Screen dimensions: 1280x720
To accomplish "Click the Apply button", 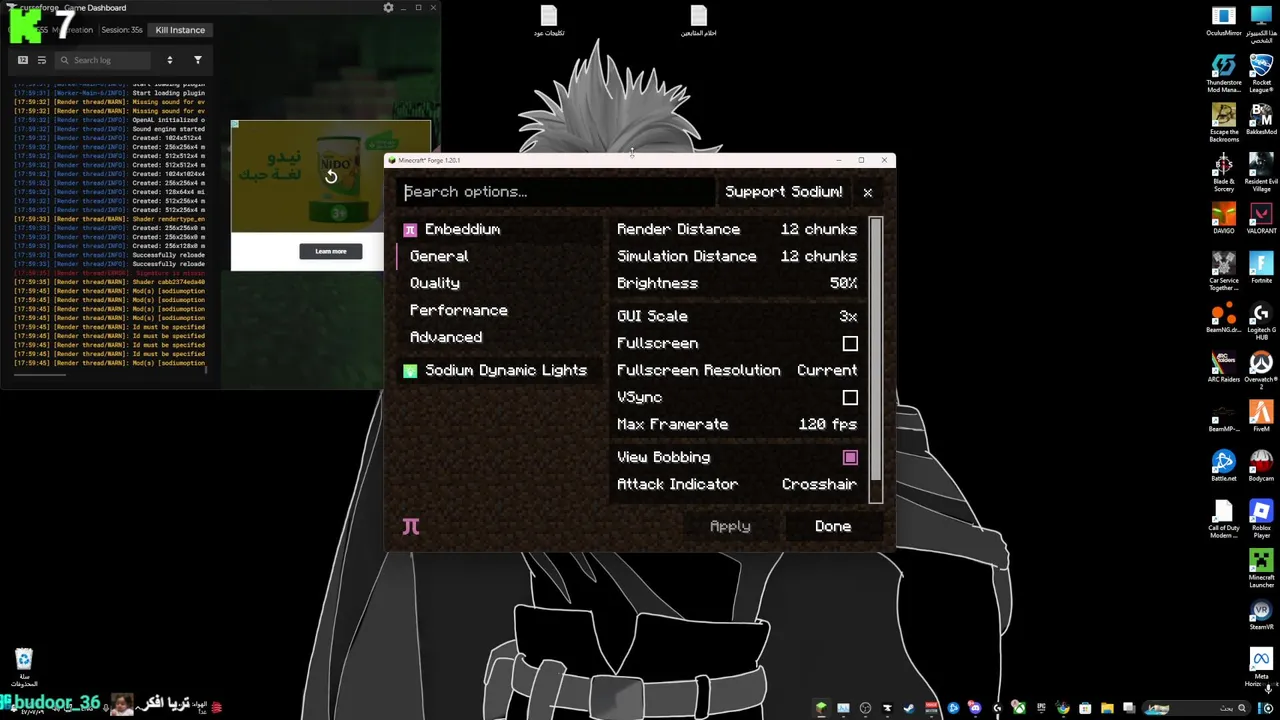I will tap(730, 526).
